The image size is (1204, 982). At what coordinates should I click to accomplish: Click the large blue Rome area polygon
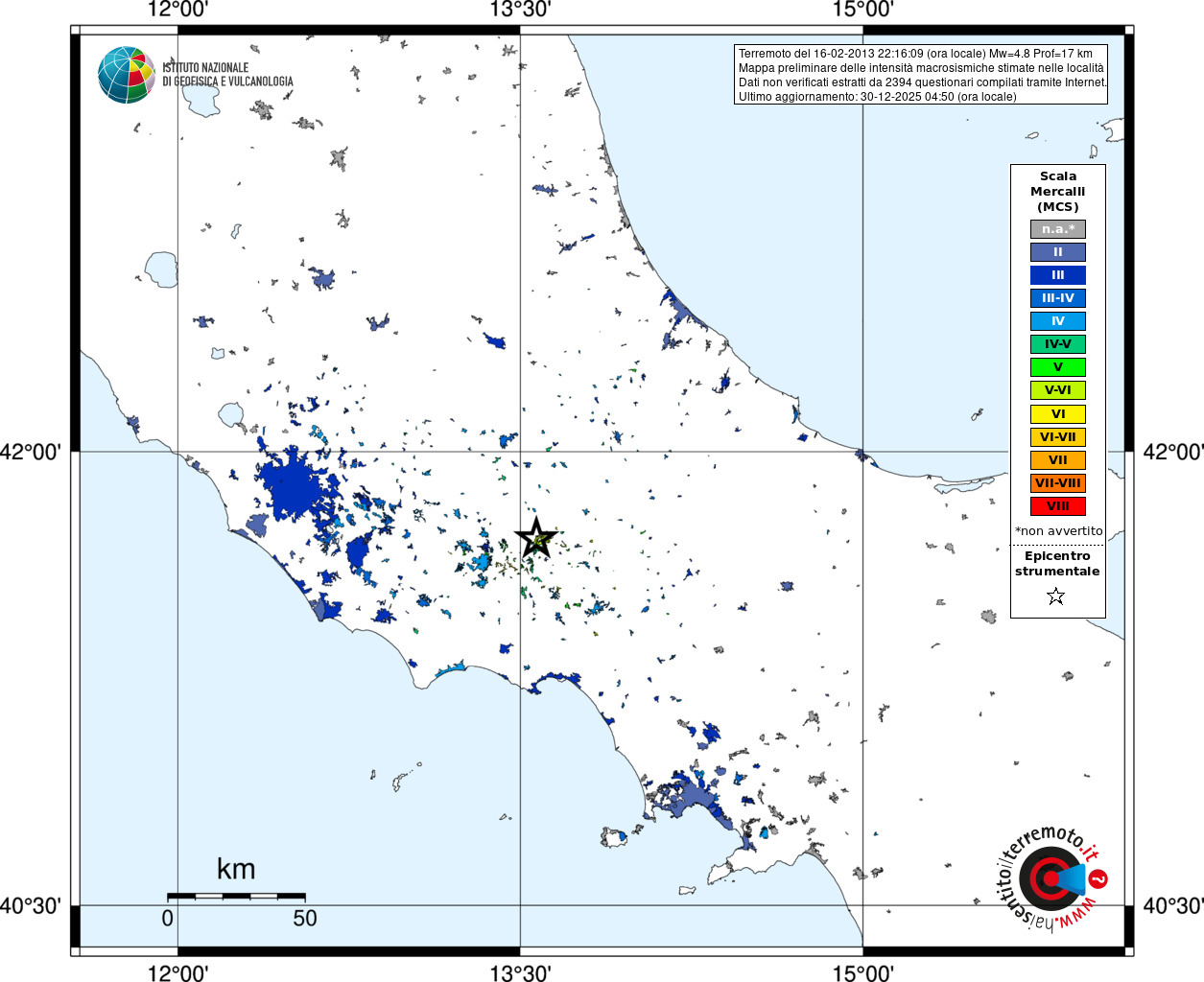tap(295, 487)
